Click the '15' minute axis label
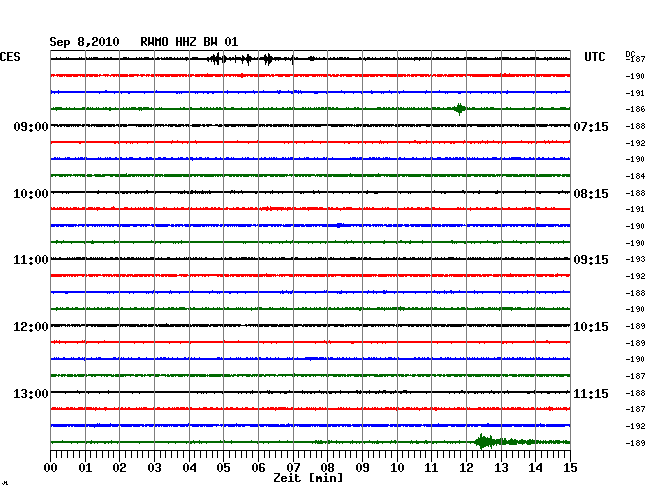The width and height of the screenshot is (650, 494). click(570, 467)
